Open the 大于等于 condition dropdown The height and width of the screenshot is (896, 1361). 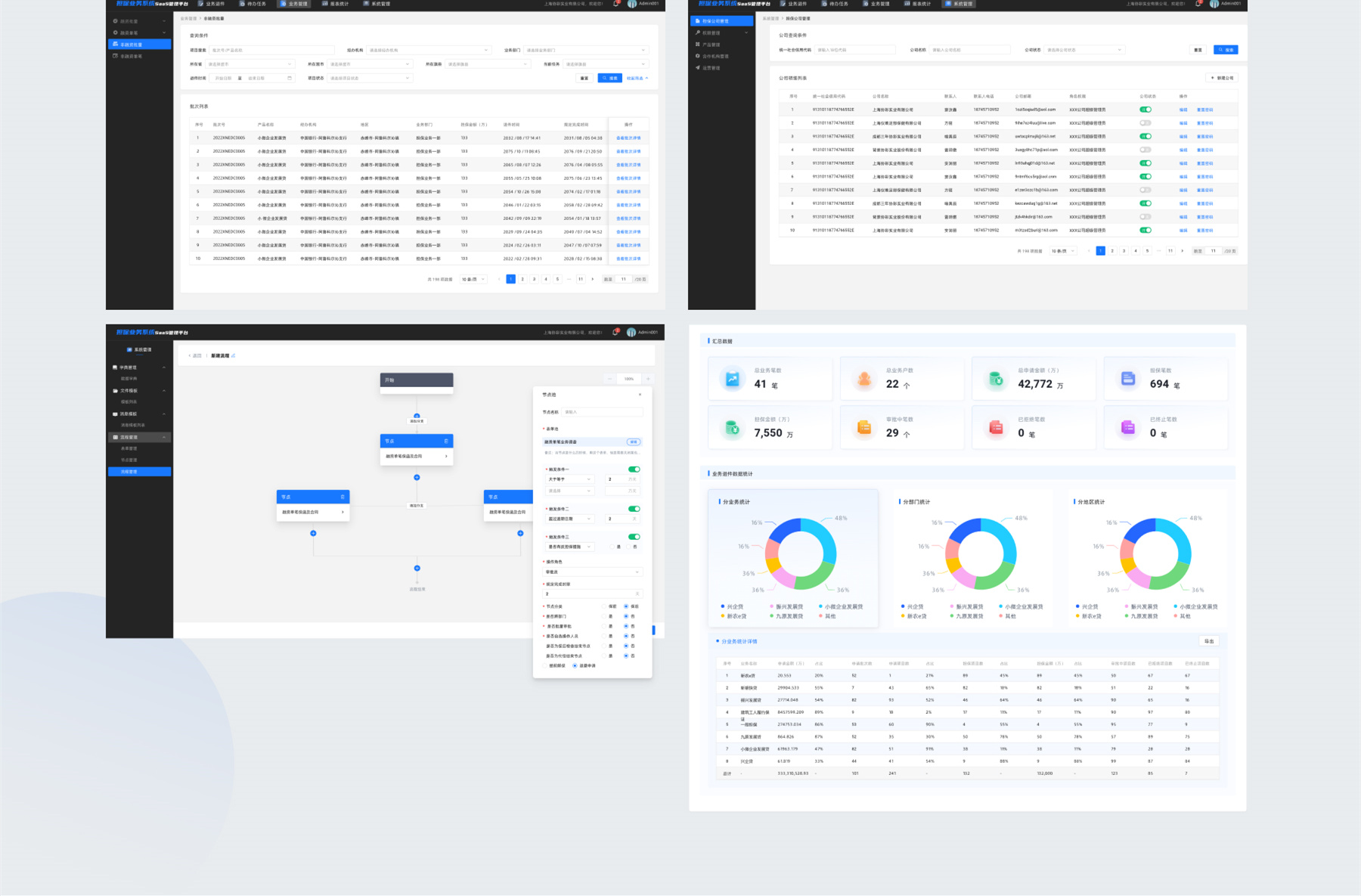[569, 479]
